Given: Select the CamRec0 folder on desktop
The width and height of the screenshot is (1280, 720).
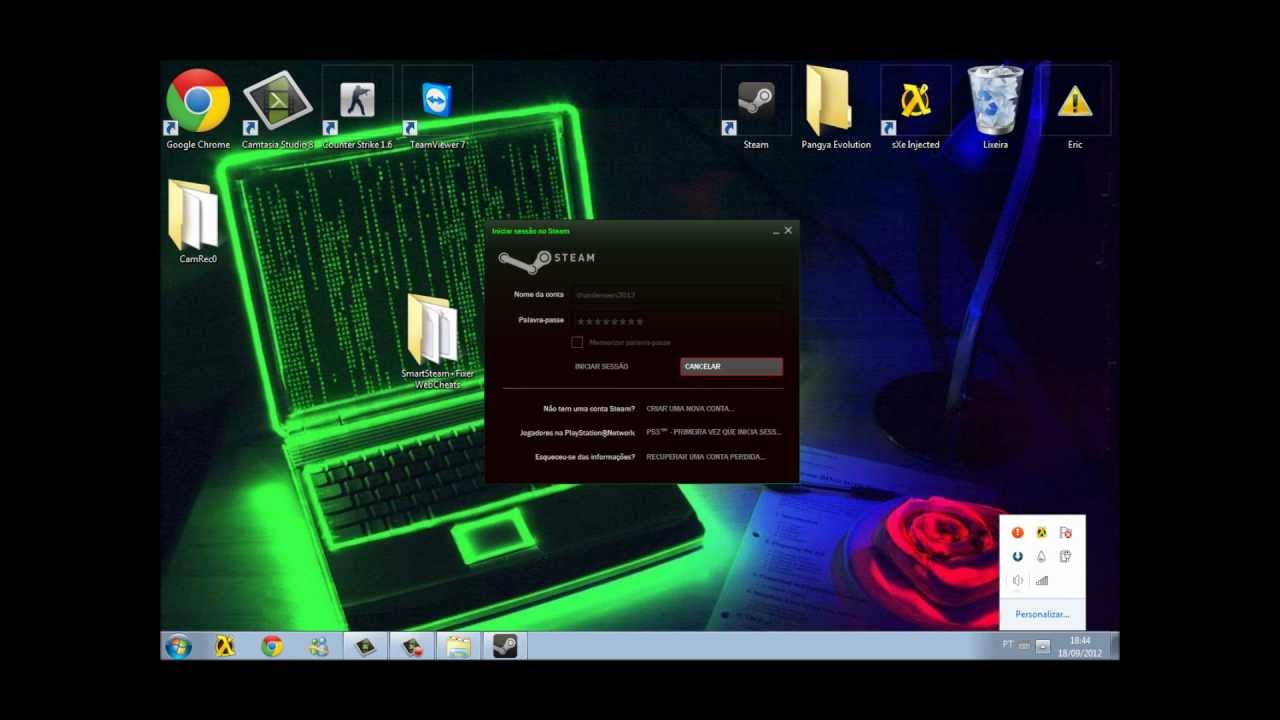Looking at the screenshot, I should pyautogui.click(x=197, y=222).
